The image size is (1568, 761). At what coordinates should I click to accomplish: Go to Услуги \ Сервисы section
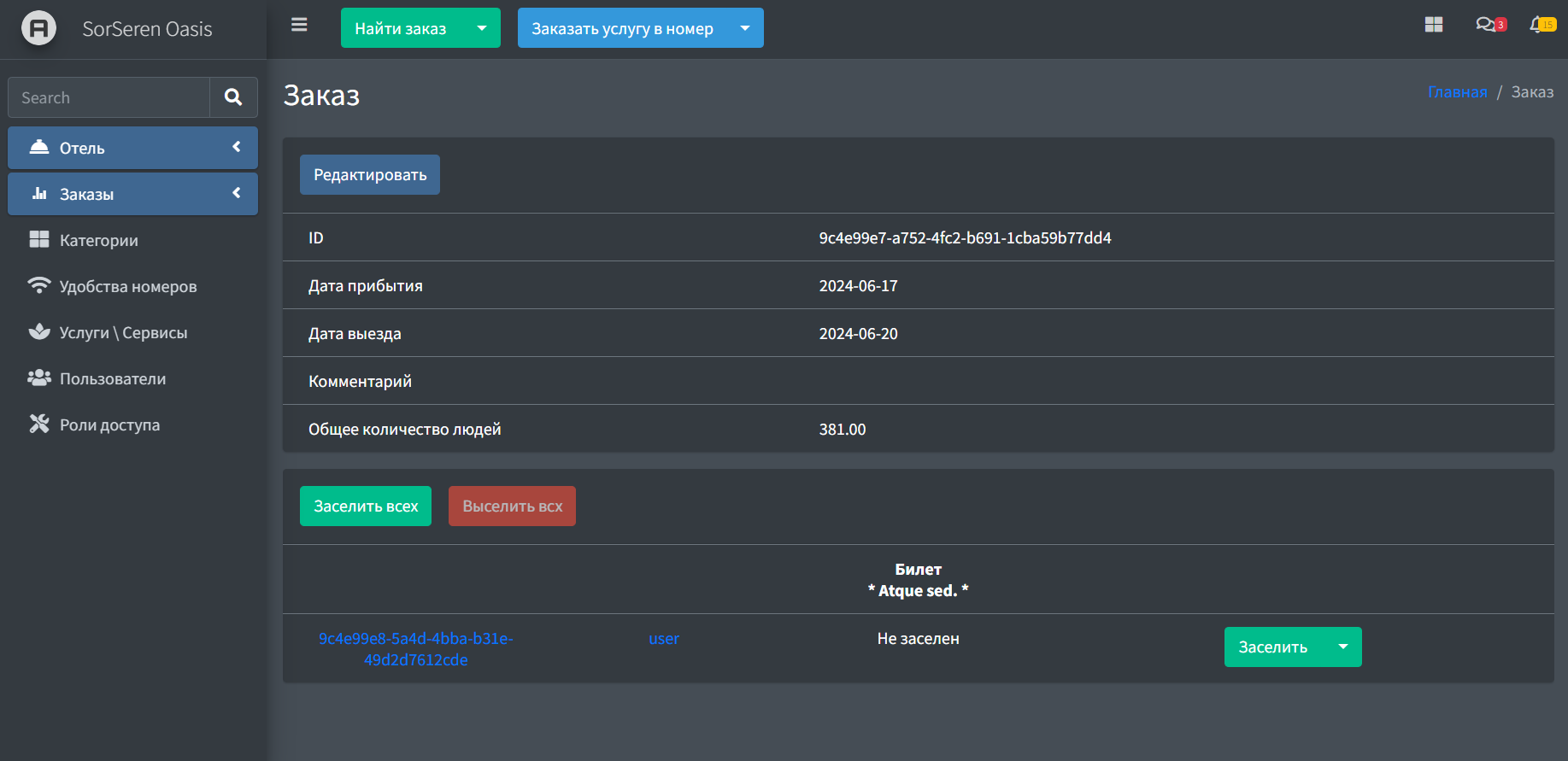(123, 332)
